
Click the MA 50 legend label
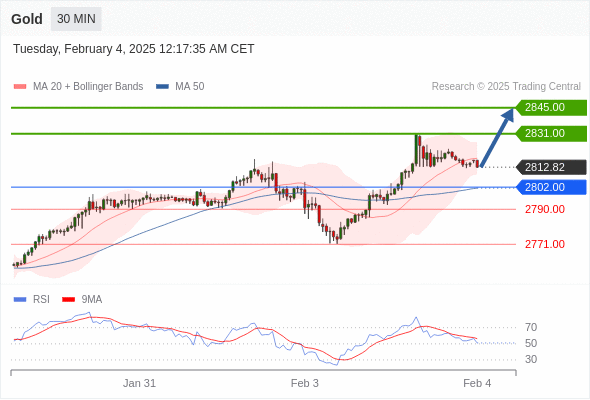tap(190, 87)
